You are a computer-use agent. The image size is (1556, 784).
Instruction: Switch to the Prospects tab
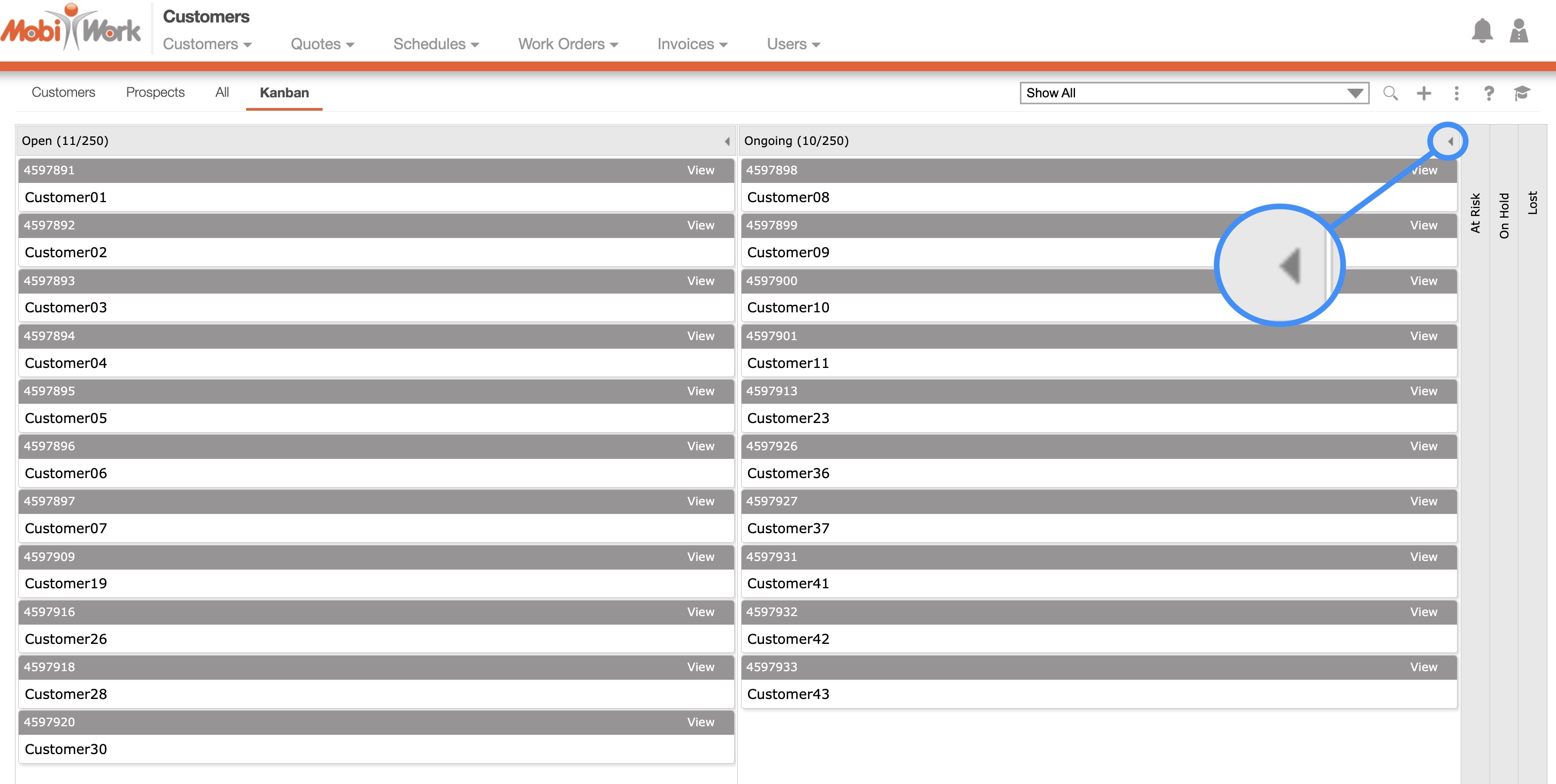point(155,93)
